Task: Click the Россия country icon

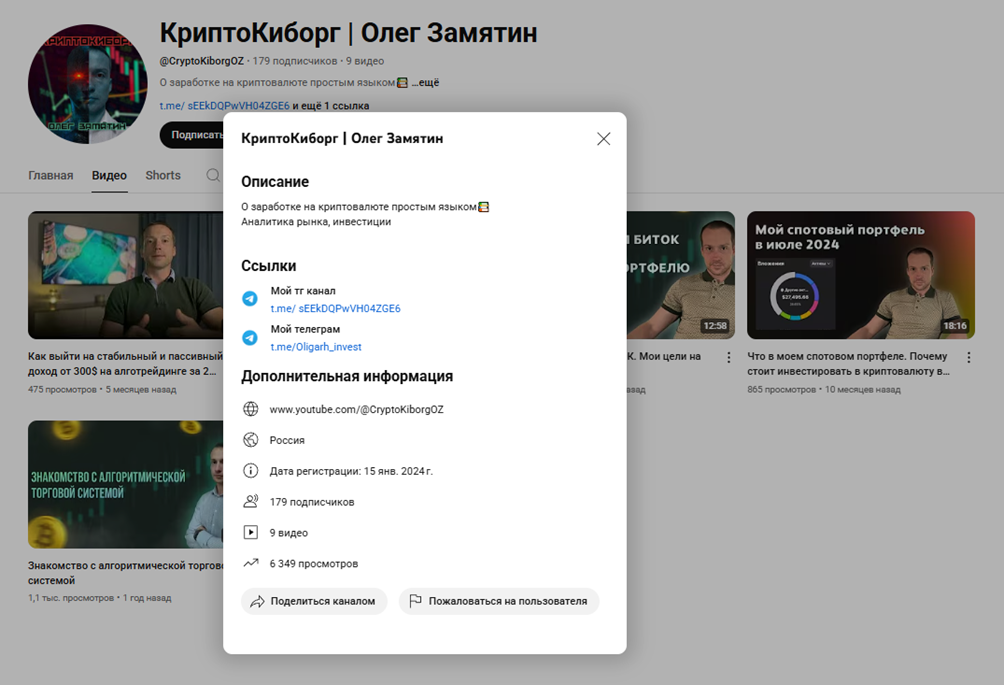Action: point(250,440)
